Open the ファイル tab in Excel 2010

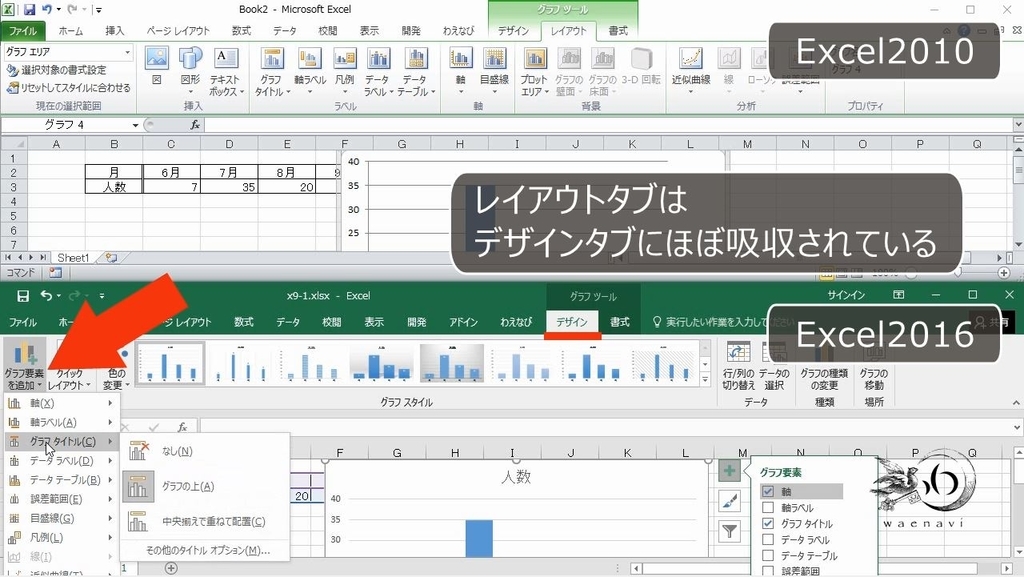(23, 31)
